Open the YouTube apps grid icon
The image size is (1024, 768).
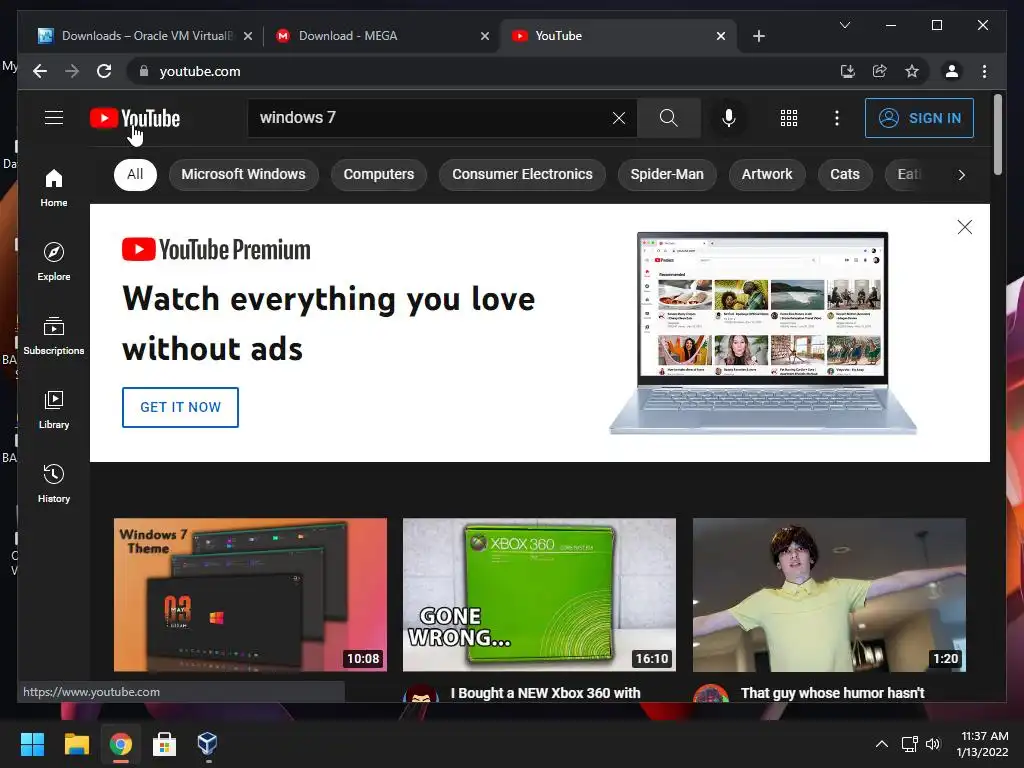[789, 118]
